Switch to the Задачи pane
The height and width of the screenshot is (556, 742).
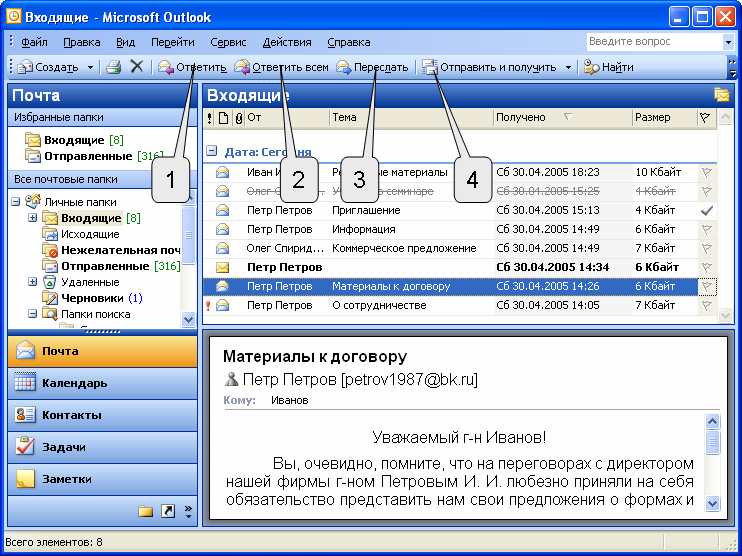tap(102, 447)
